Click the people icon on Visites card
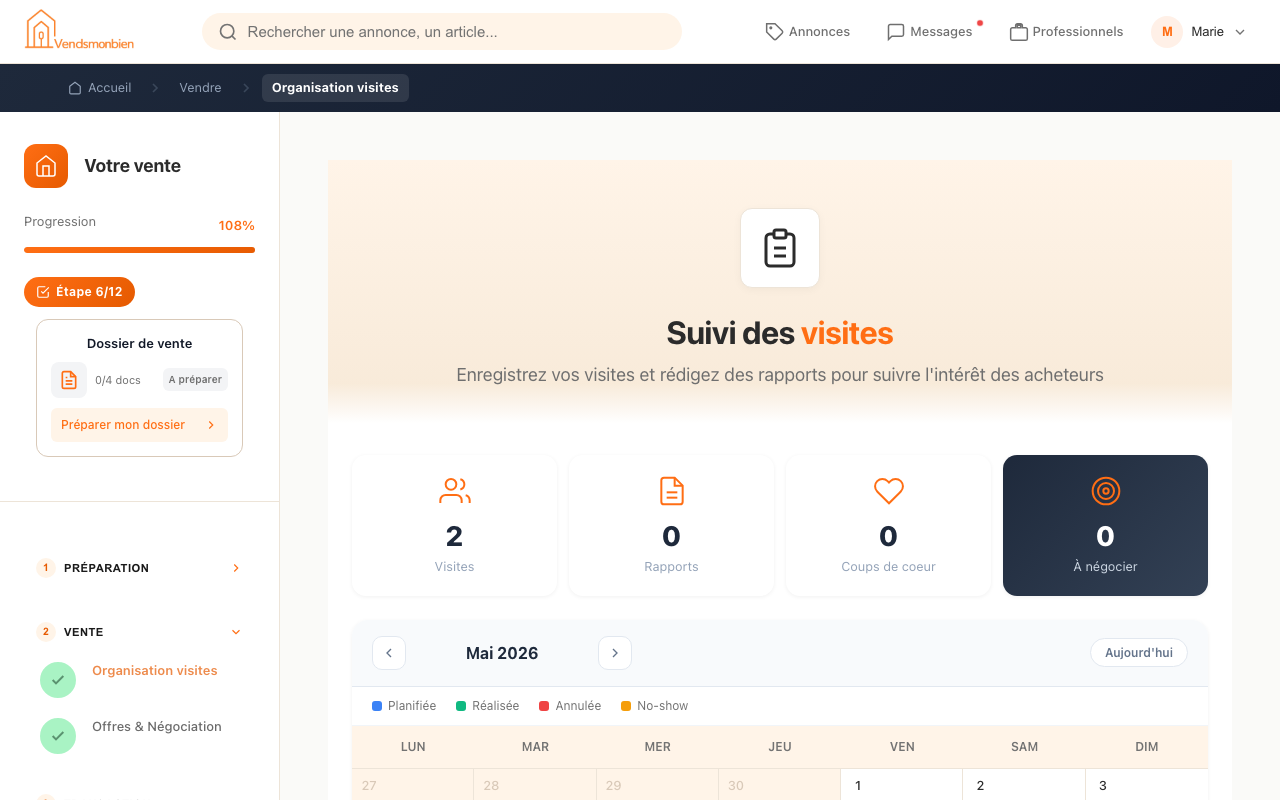This screenshot has width=1280, height=800. tap(454, 491)
